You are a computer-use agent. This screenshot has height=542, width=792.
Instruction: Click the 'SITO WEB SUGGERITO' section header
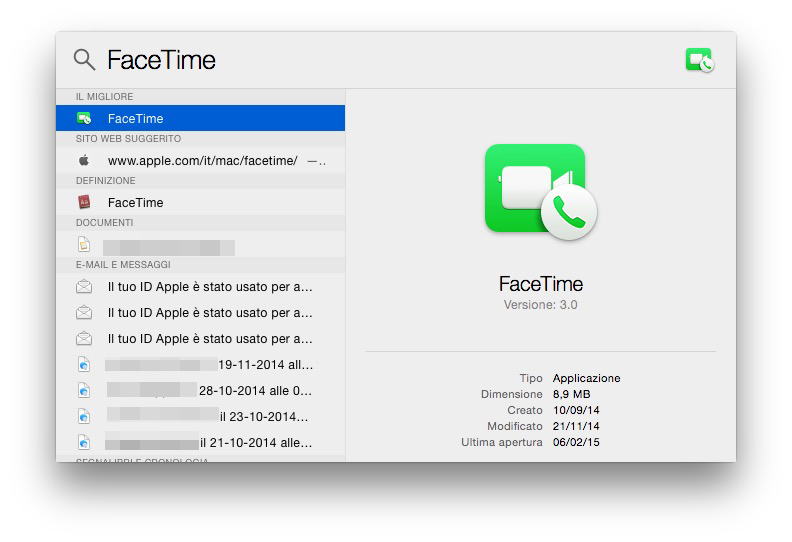pyautogui.click(x=128, y=139)
